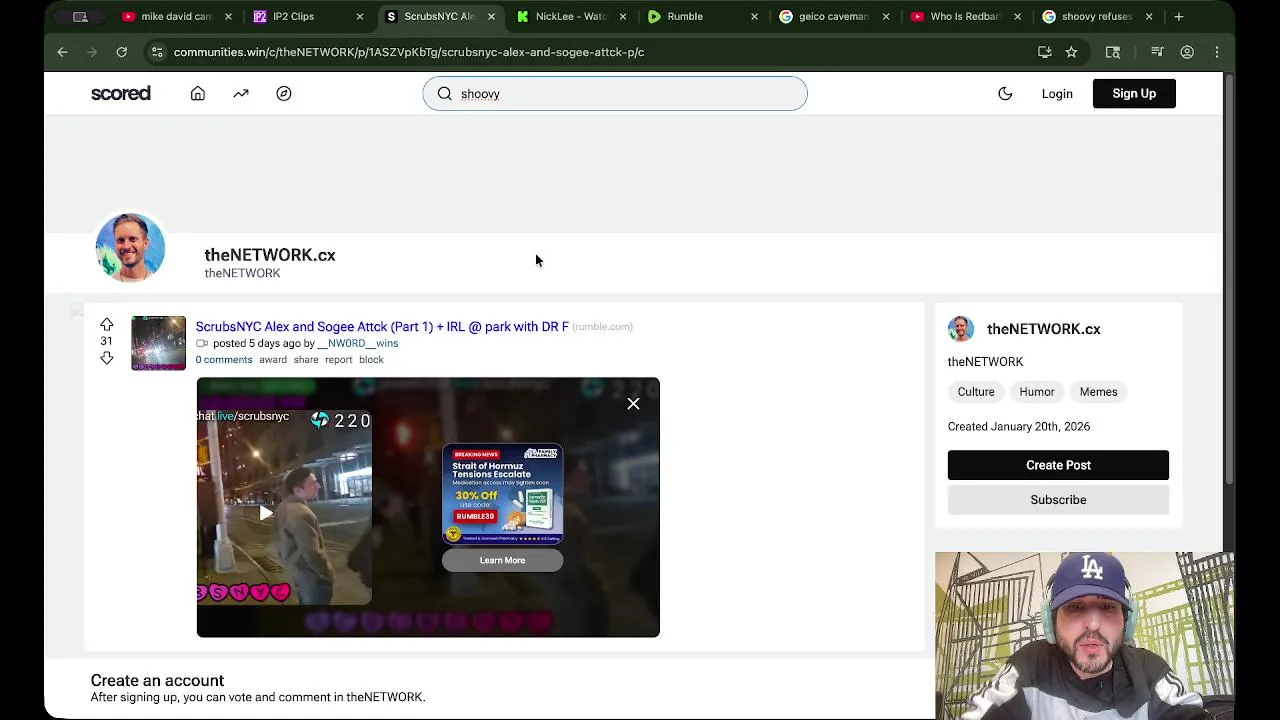Screen dimensions: 1280x720
Task: Click the sidebar theNETWORK avatar
Action: [961, 329]
